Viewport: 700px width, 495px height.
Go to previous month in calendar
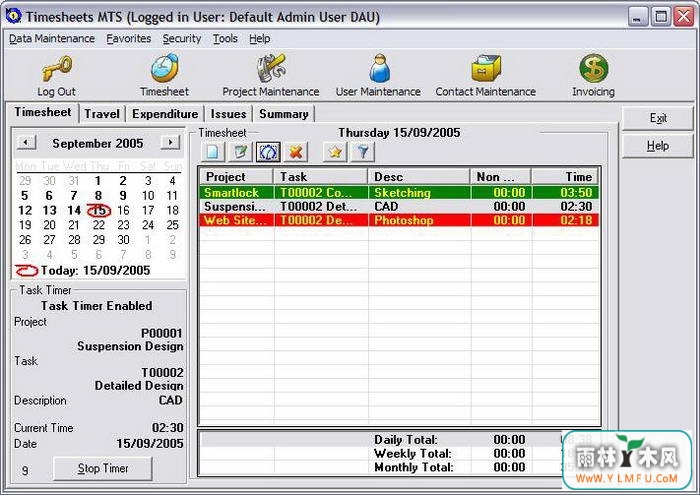[x=26, y=142]
